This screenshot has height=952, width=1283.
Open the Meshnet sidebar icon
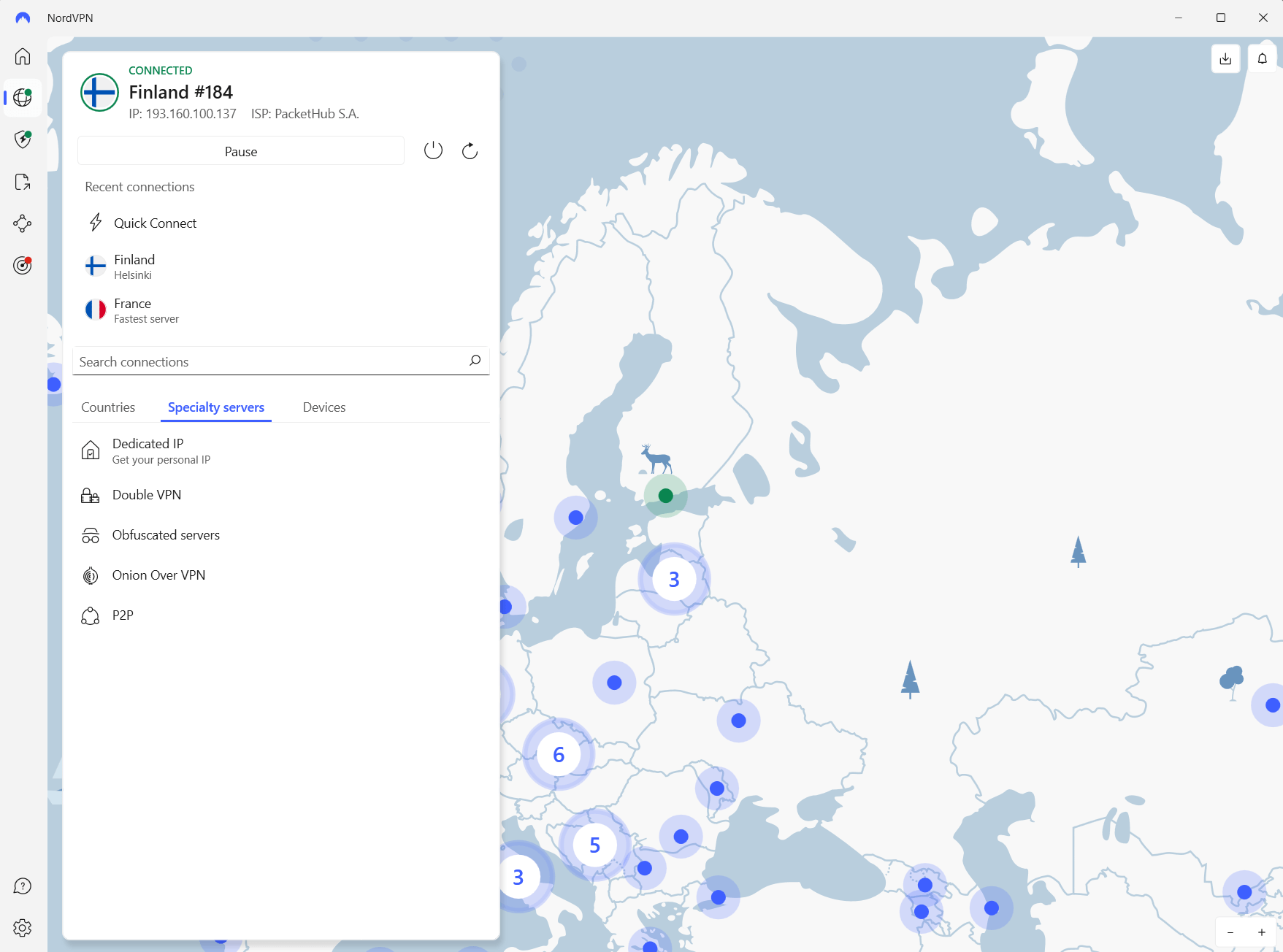click(23, 223)
